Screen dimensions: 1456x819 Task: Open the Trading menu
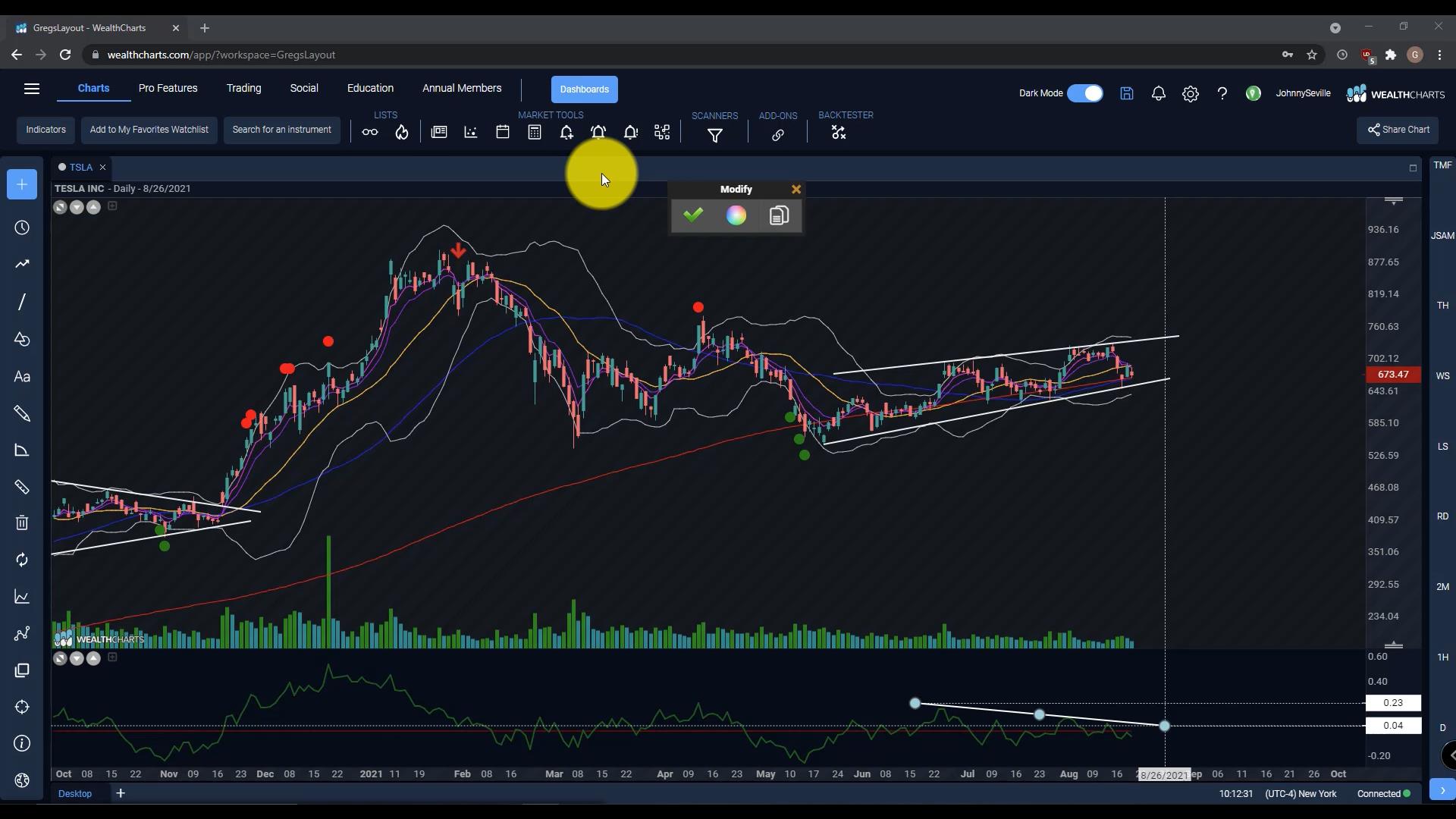coord(243,88)
